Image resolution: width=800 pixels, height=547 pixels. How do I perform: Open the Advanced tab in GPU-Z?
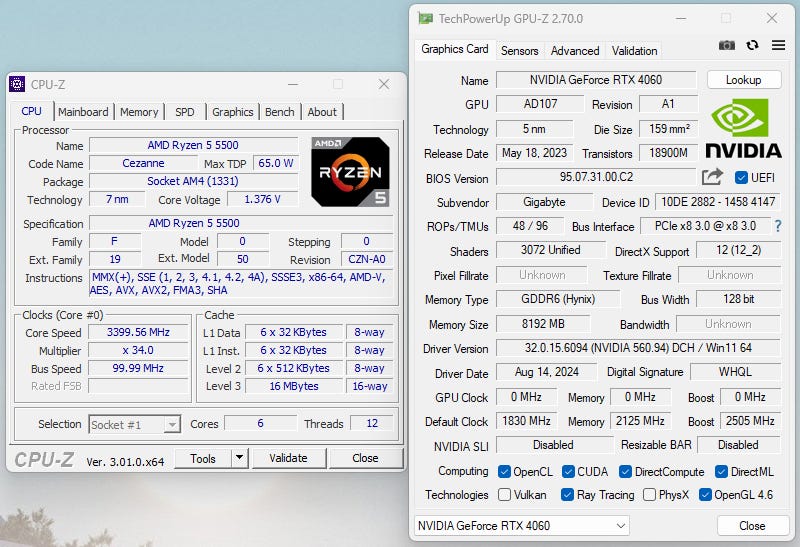coord(575,51)
